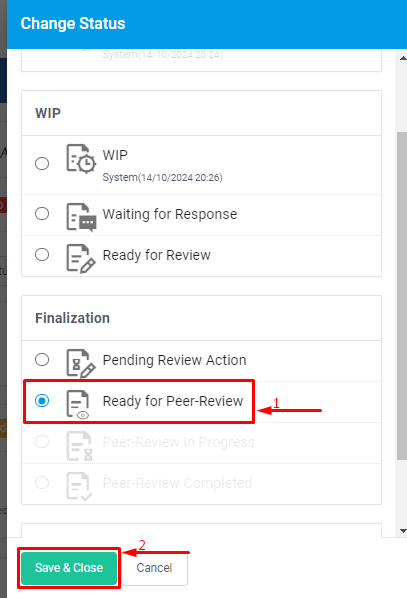Click the scrollbar up arrow

click(x=403, y=58)
